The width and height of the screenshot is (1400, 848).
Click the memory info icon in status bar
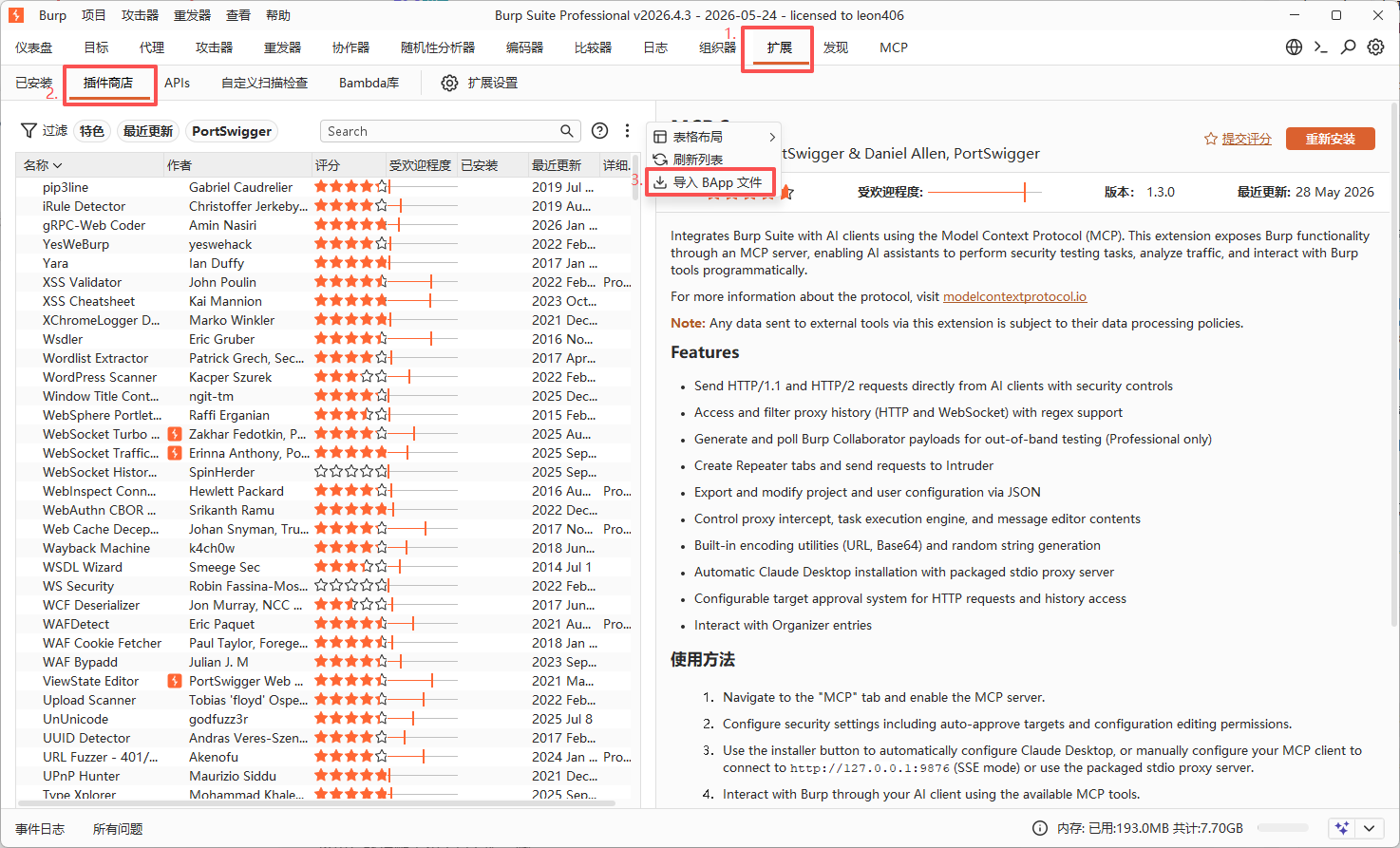(x=1040, y=828)
